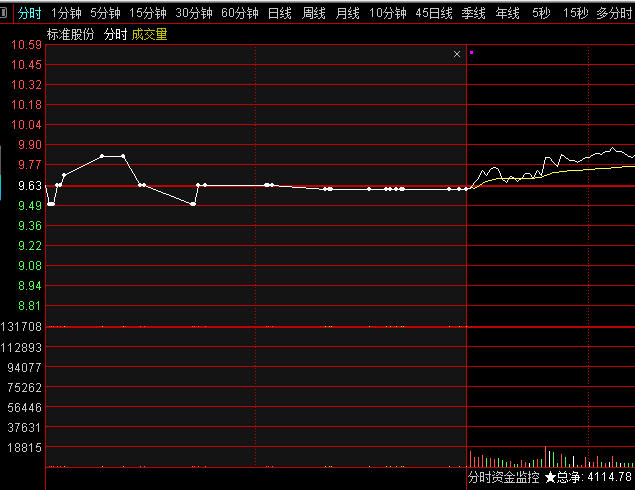
Task: Click the star icon before 总净
Action: point(550,479)
